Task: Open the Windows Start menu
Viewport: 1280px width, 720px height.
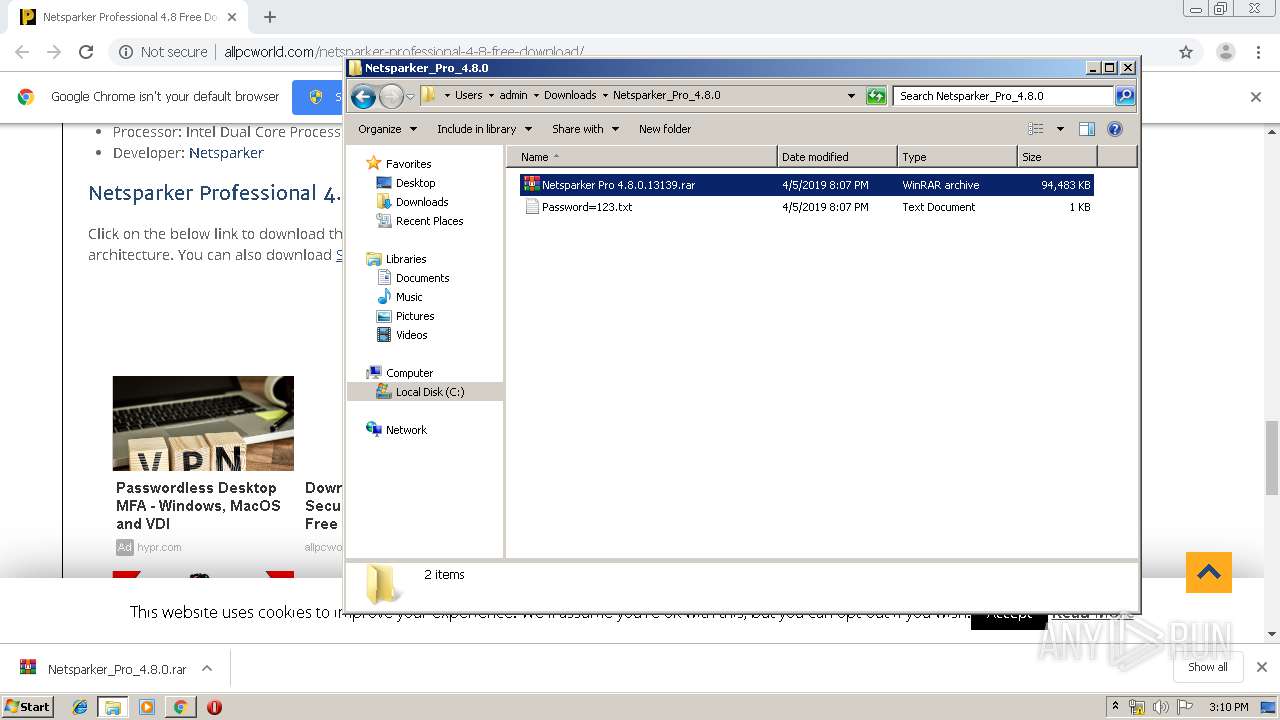Action: [27, 706]
